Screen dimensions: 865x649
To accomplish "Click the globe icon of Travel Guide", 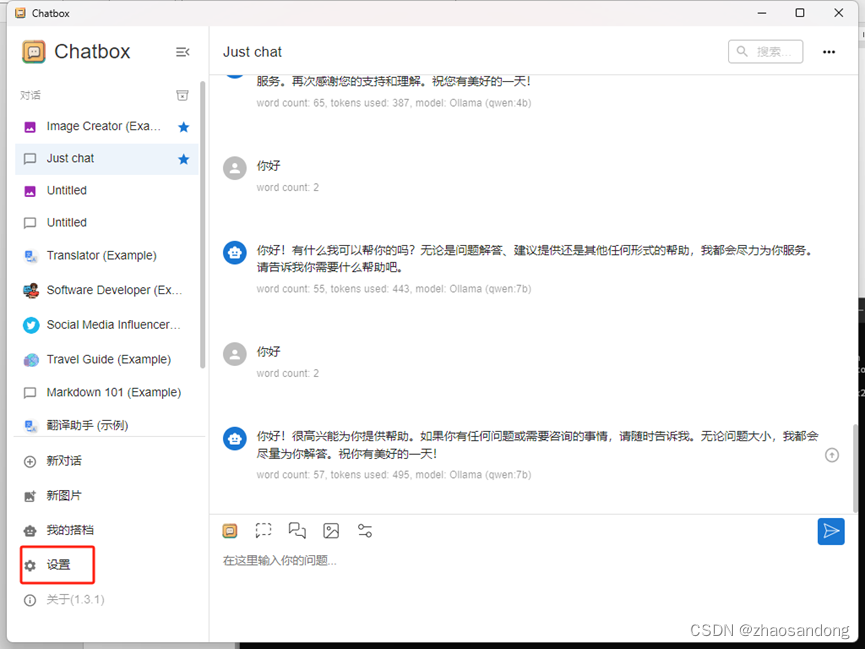I will pos(31,360).
